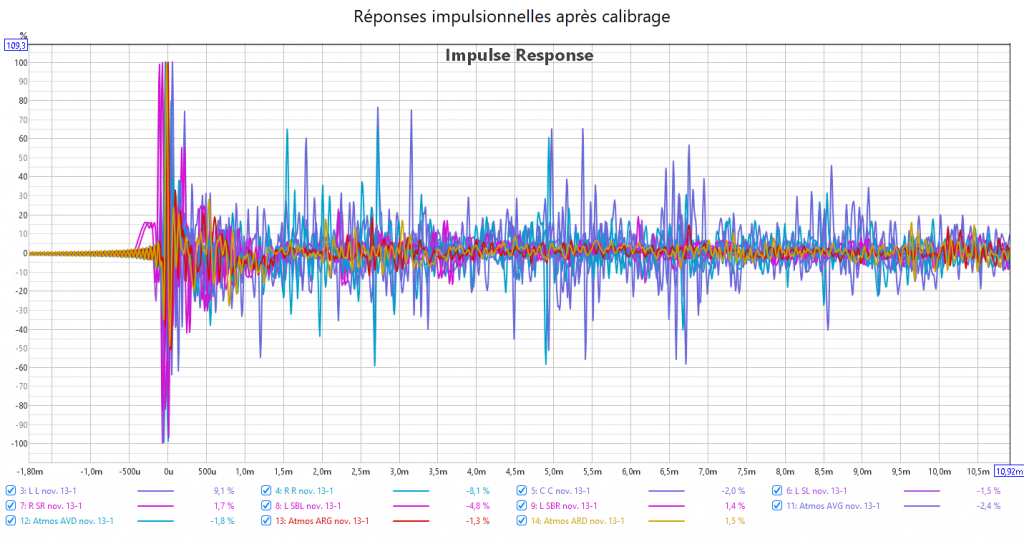Click the % unit label above Y axis
The height and width of the screenshot is (544, 1024).
[x=23, y=36]
